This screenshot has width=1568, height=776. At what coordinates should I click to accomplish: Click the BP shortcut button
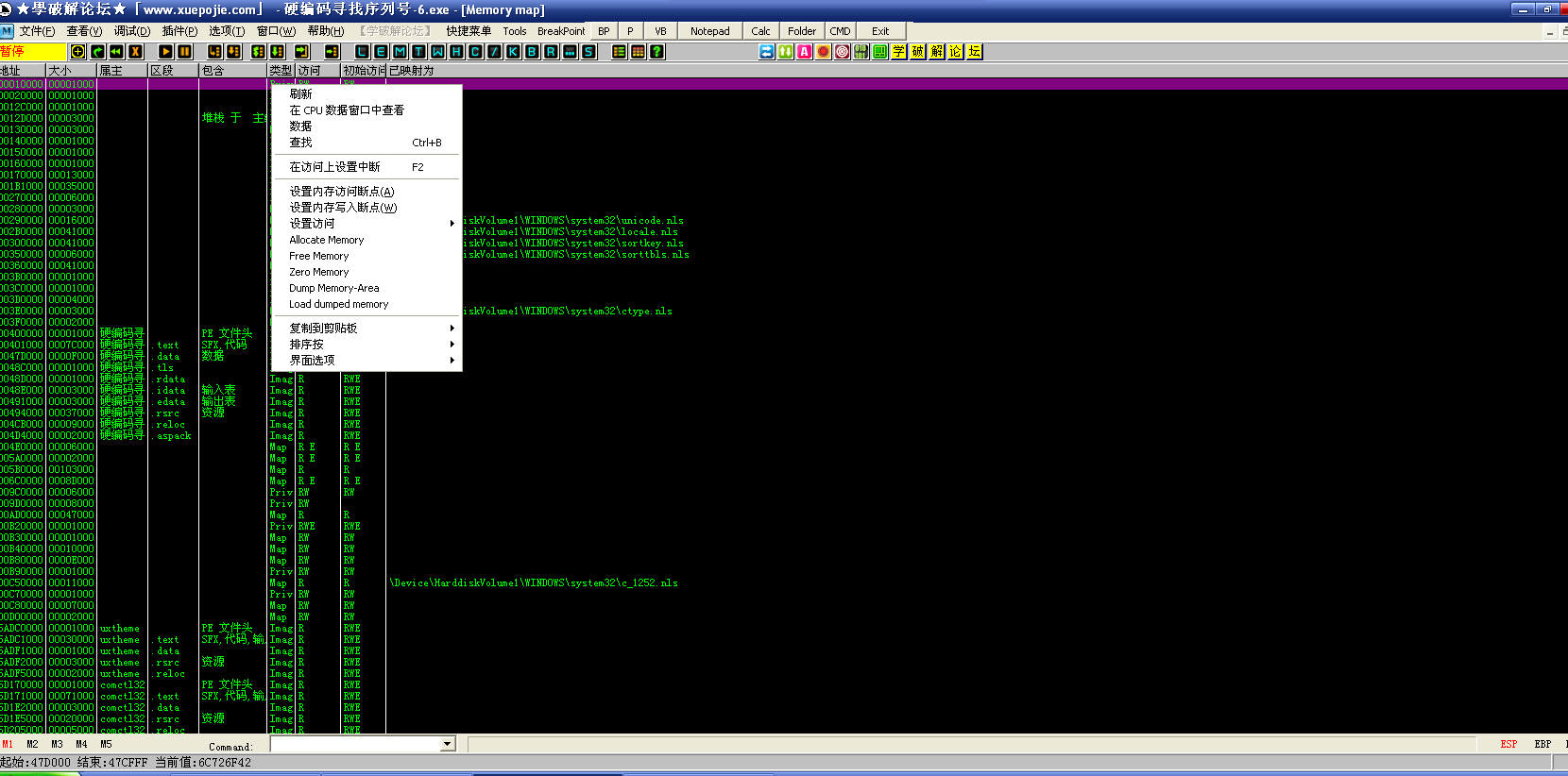click(x=604, y=31)
